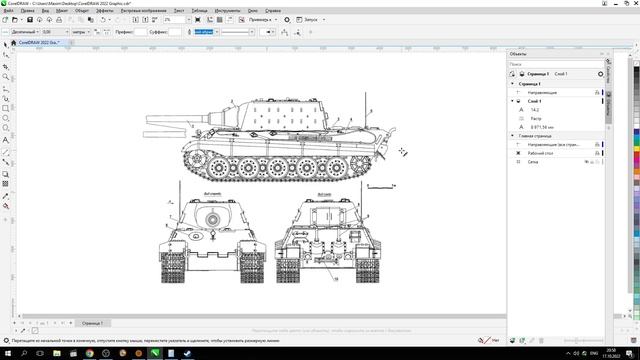Open the Правка menu

[x=27, y=11]
